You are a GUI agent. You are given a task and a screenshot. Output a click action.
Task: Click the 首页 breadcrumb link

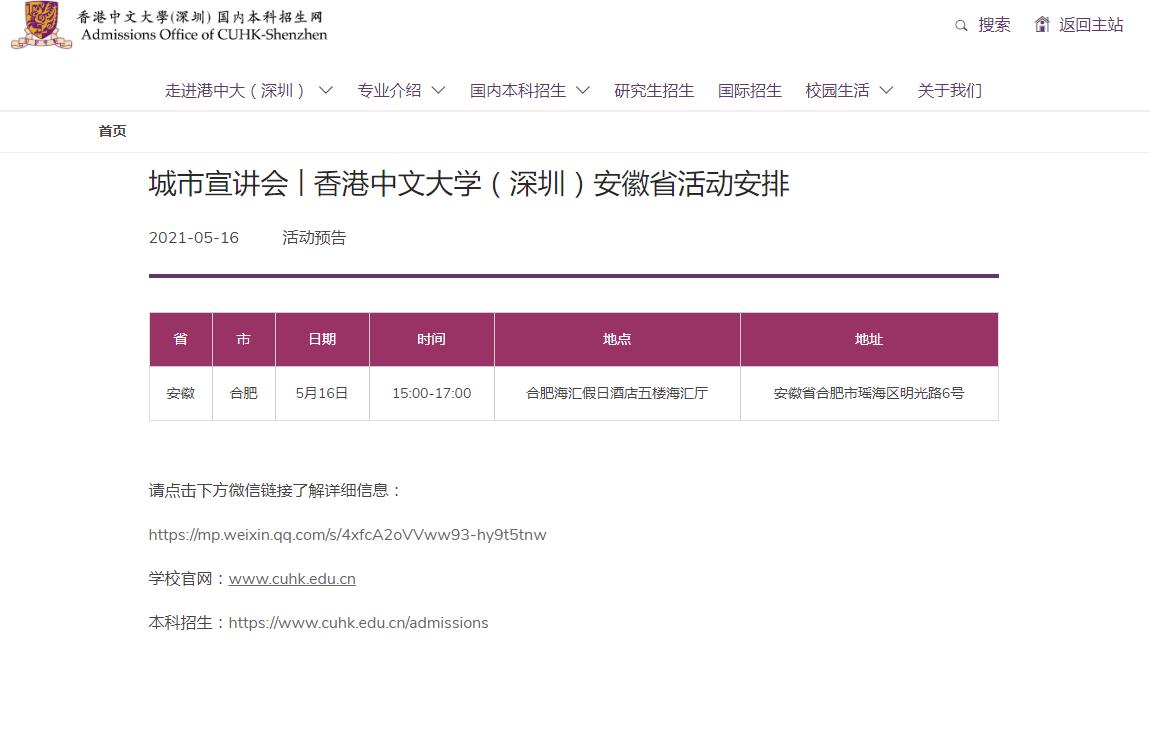tap(112, 131)
